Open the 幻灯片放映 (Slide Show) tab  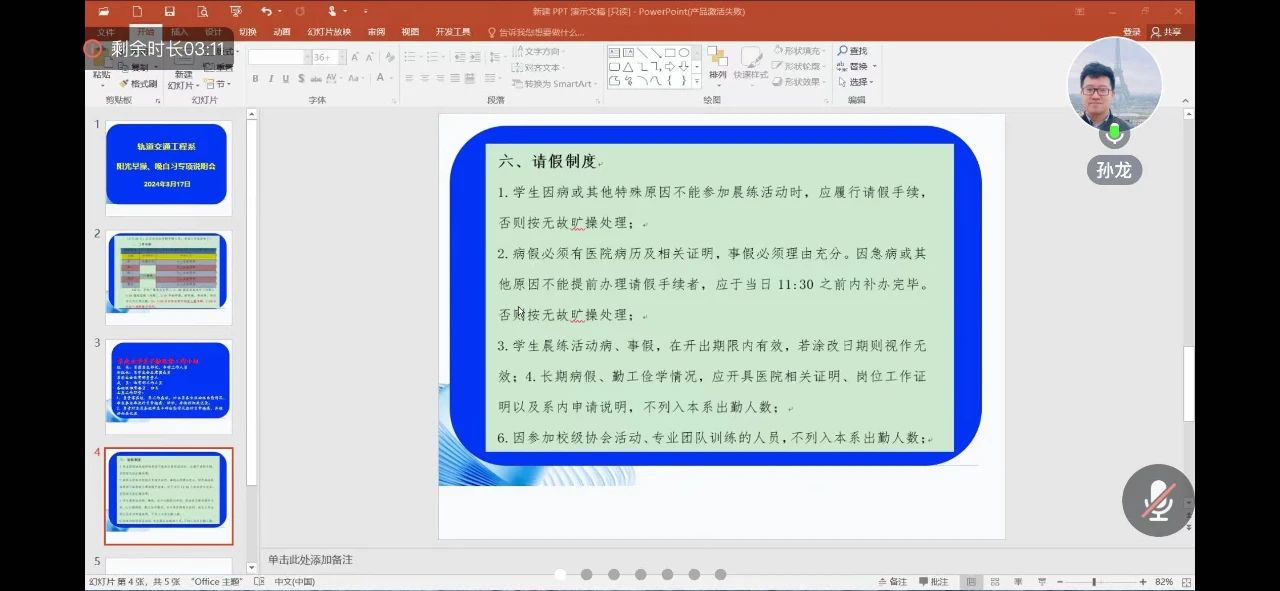coord(329,32)
